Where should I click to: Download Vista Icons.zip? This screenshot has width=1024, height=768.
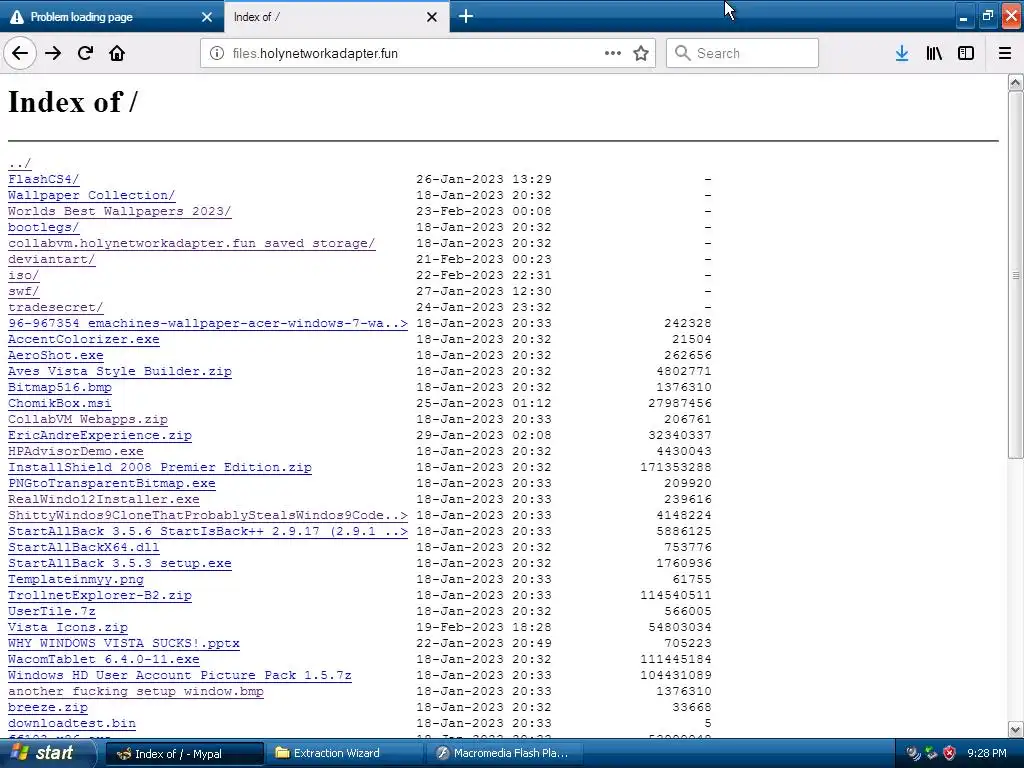(68, 627)
